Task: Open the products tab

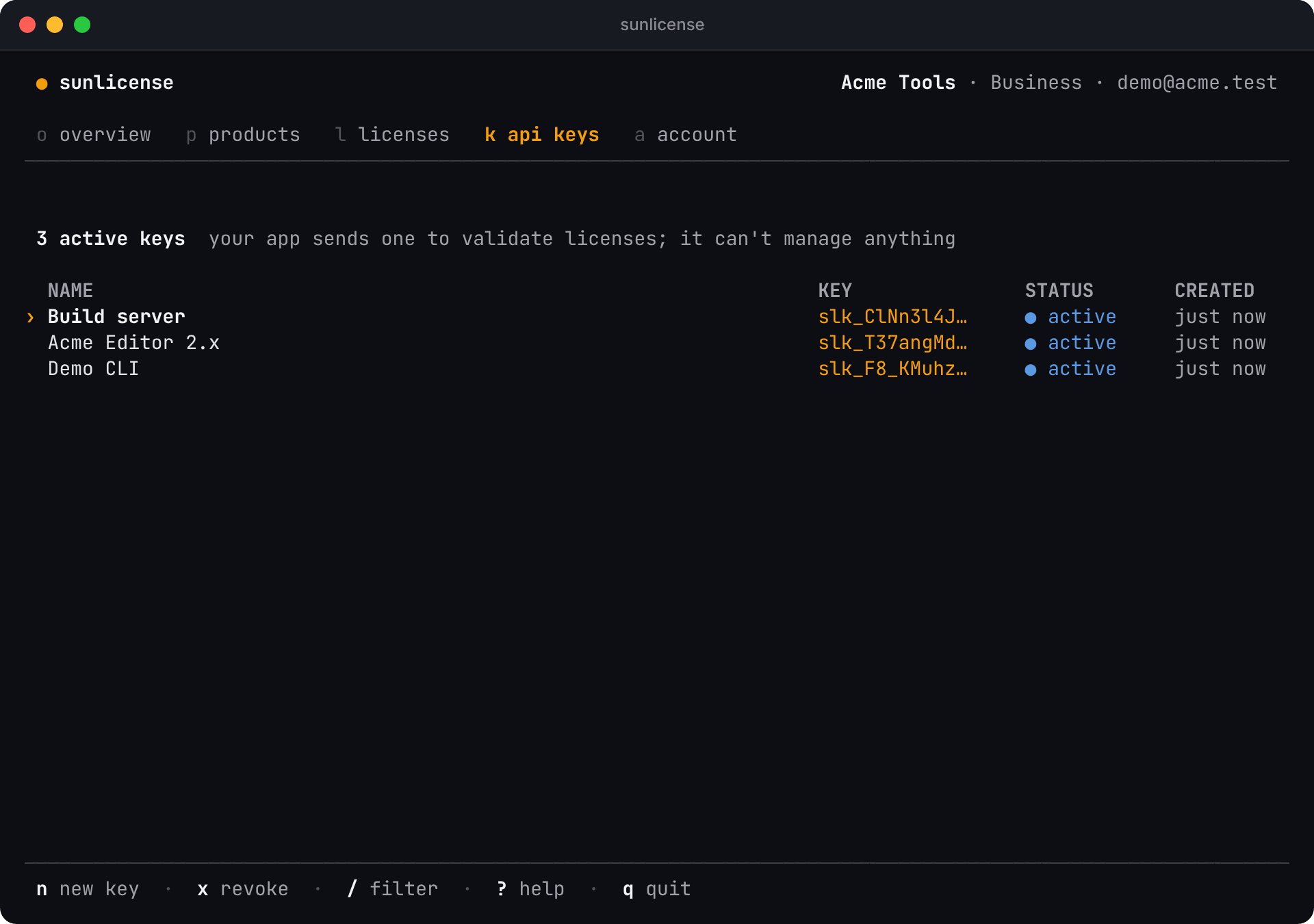Action: (x=243, y=135)
